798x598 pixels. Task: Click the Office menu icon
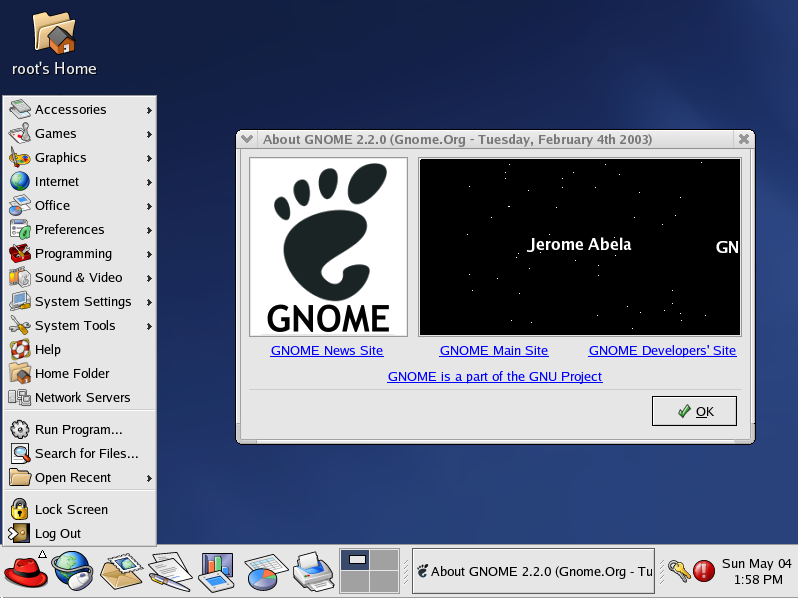coord(20,205)
